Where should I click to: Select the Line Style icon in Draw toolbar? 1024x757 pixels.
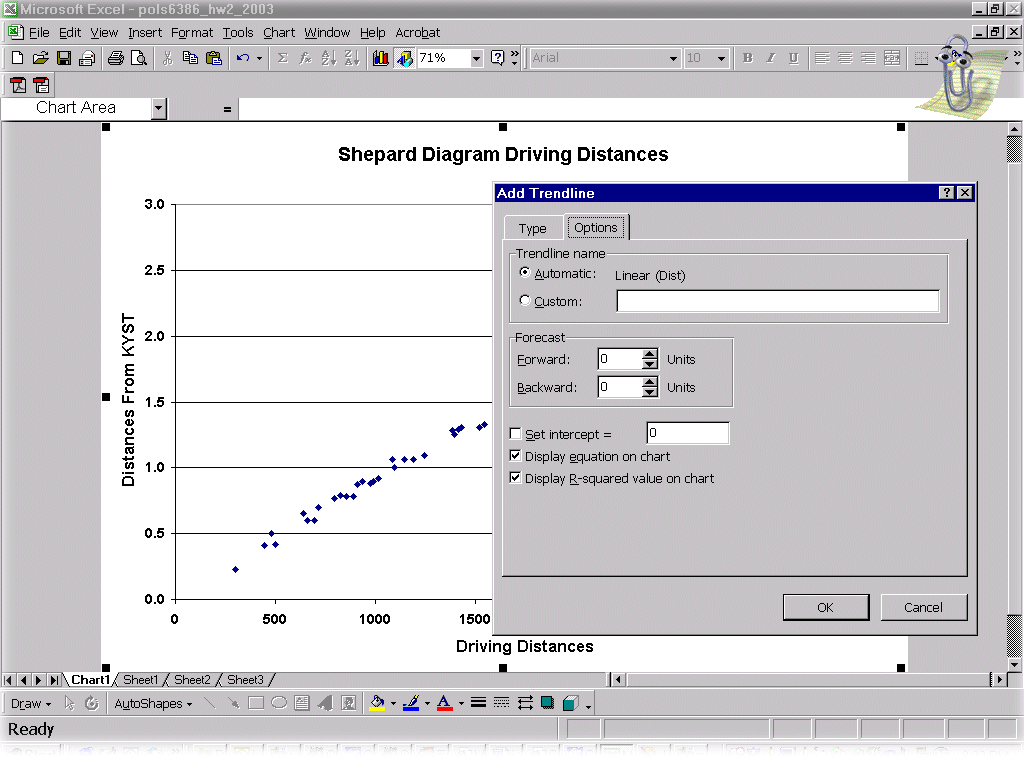[x=479, y=703]
